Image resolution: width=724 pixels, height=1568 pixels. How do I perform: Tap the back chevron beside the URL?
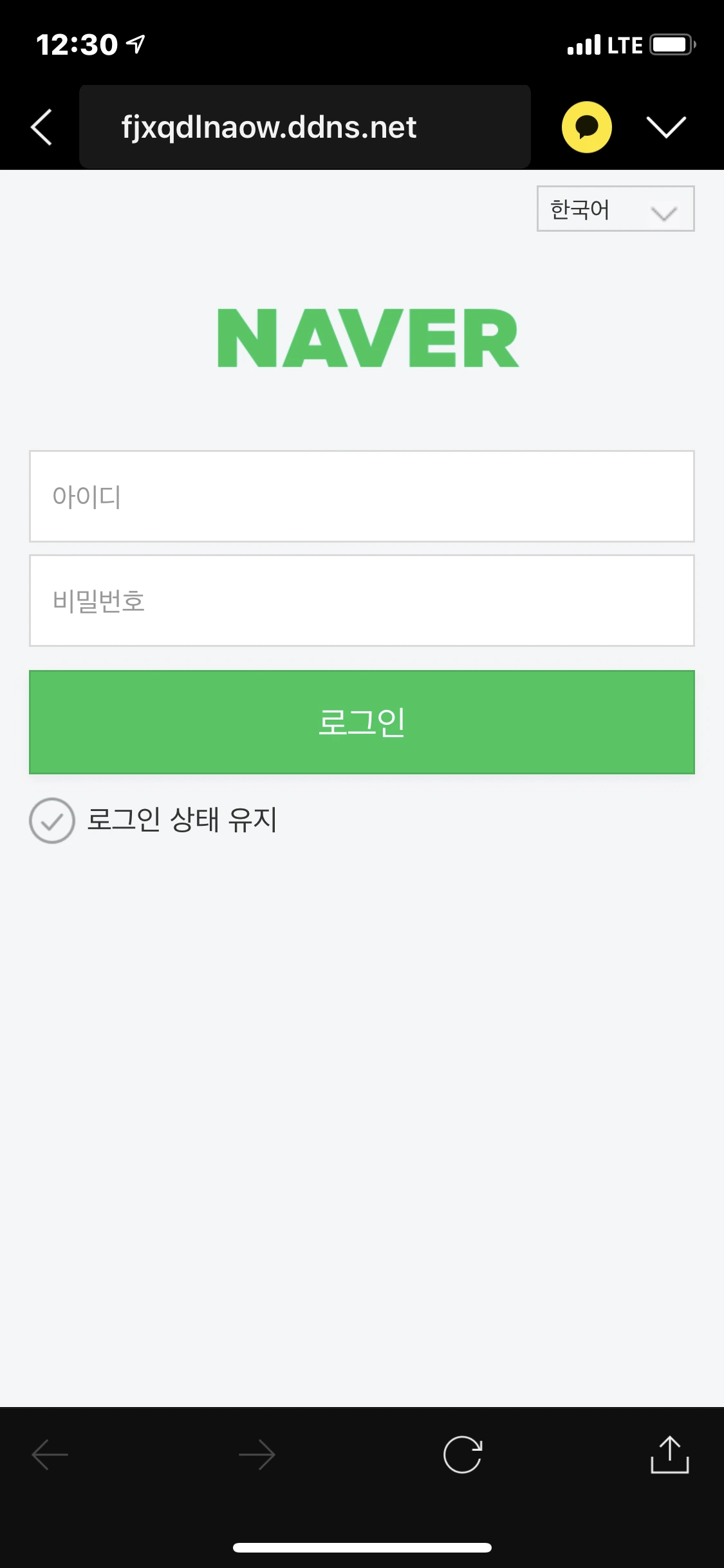point(42,127)
